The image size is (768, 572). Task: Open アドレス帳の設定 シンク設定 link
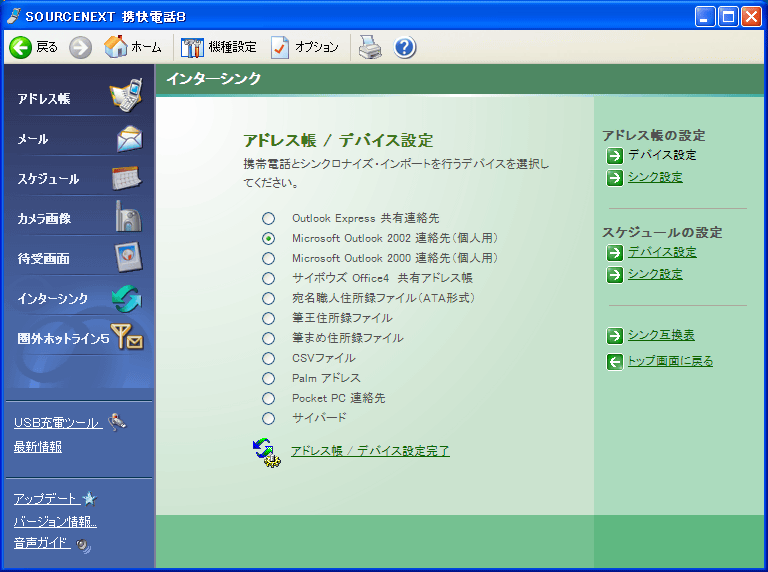click(655, 177)
